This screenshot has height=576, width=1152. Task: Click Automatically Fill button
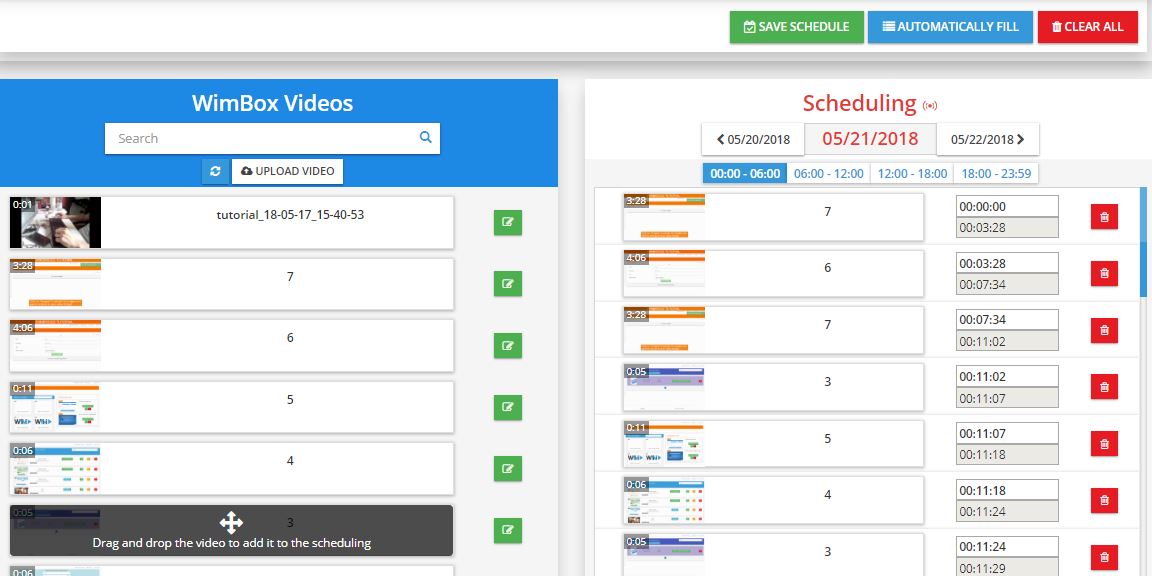(950, 27)
